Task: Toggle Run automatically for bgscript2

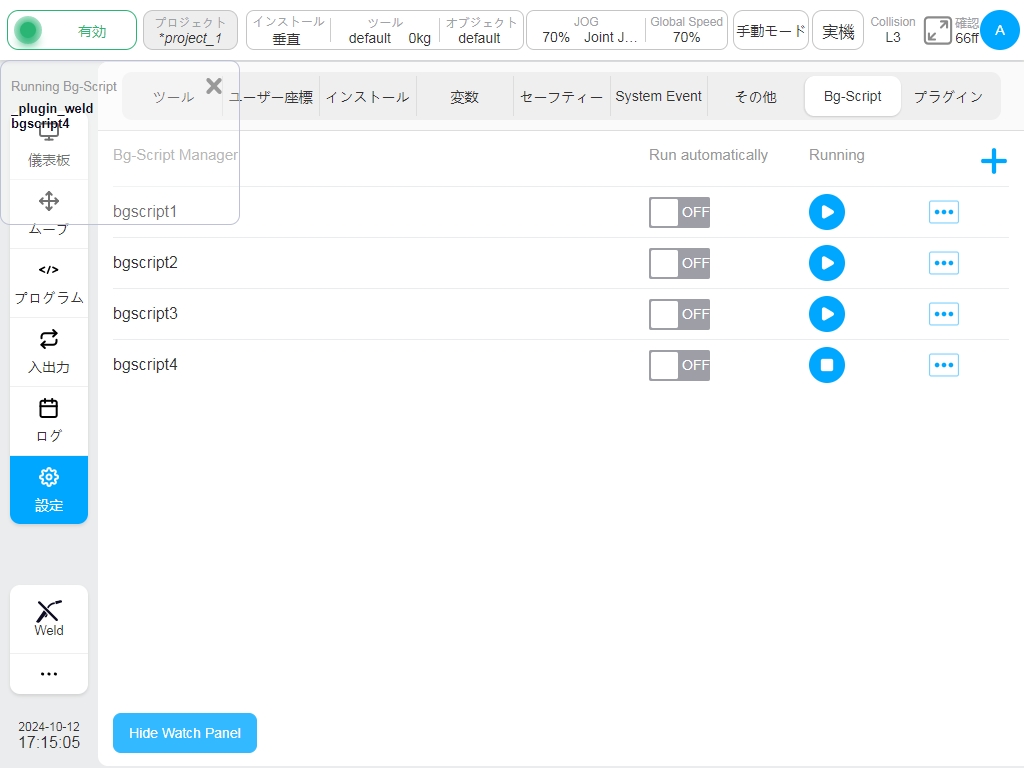Action: point(679,263)
